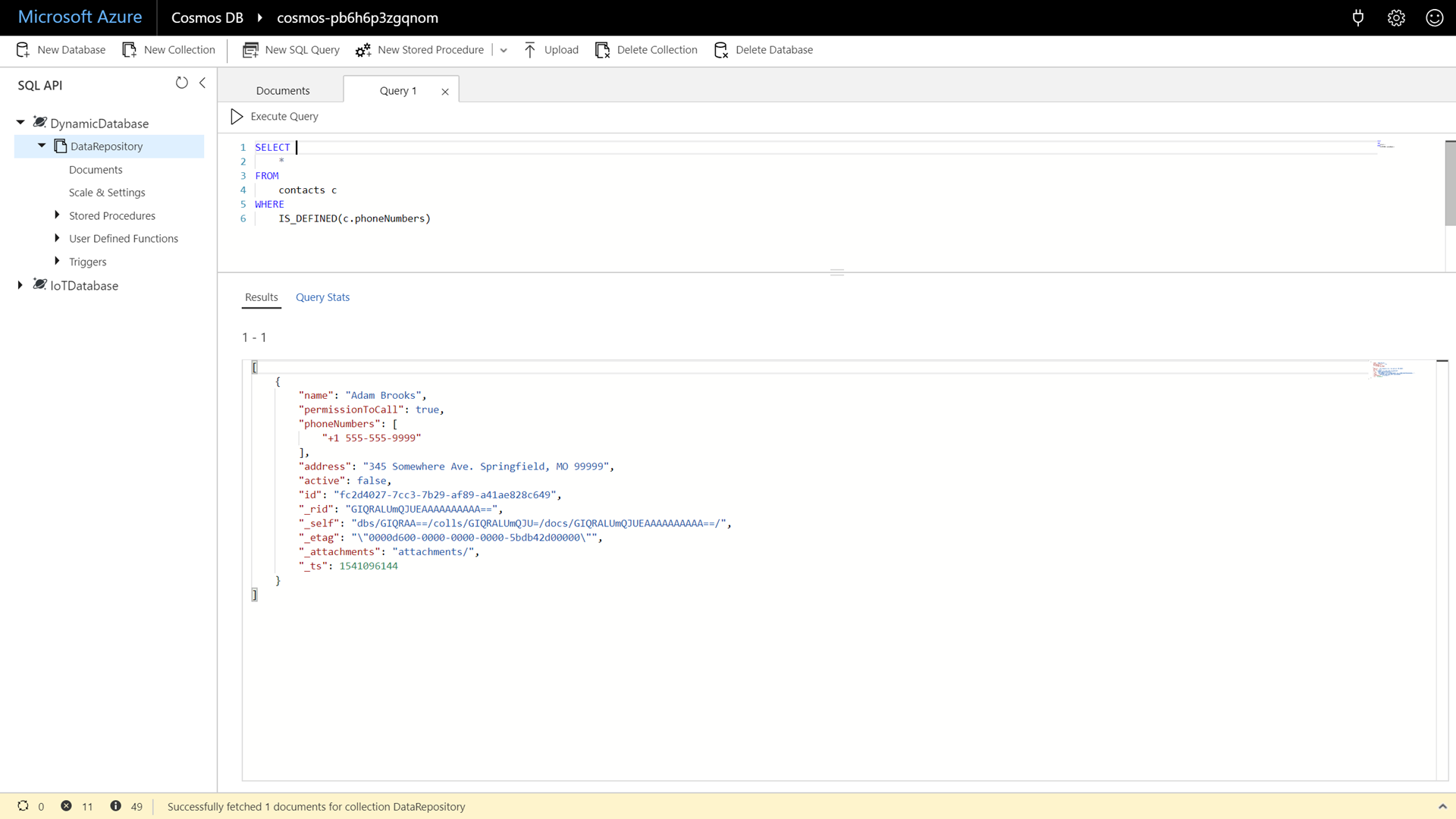Collapse the SQL API side panel
The height and width of the screenshot is (819, 1456).
pyautogui.click(x=202, y=83)
